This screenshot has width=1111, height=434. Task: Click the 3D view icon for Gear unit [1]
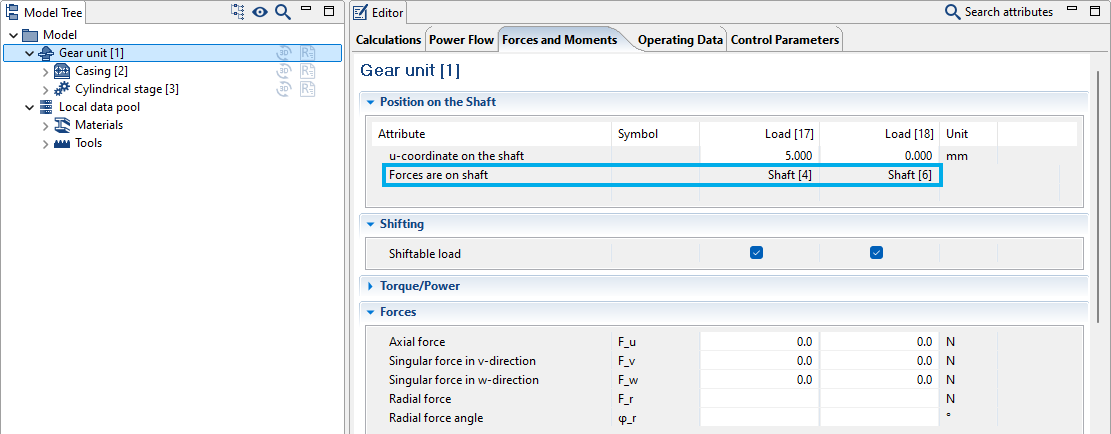tap(284, 53)
